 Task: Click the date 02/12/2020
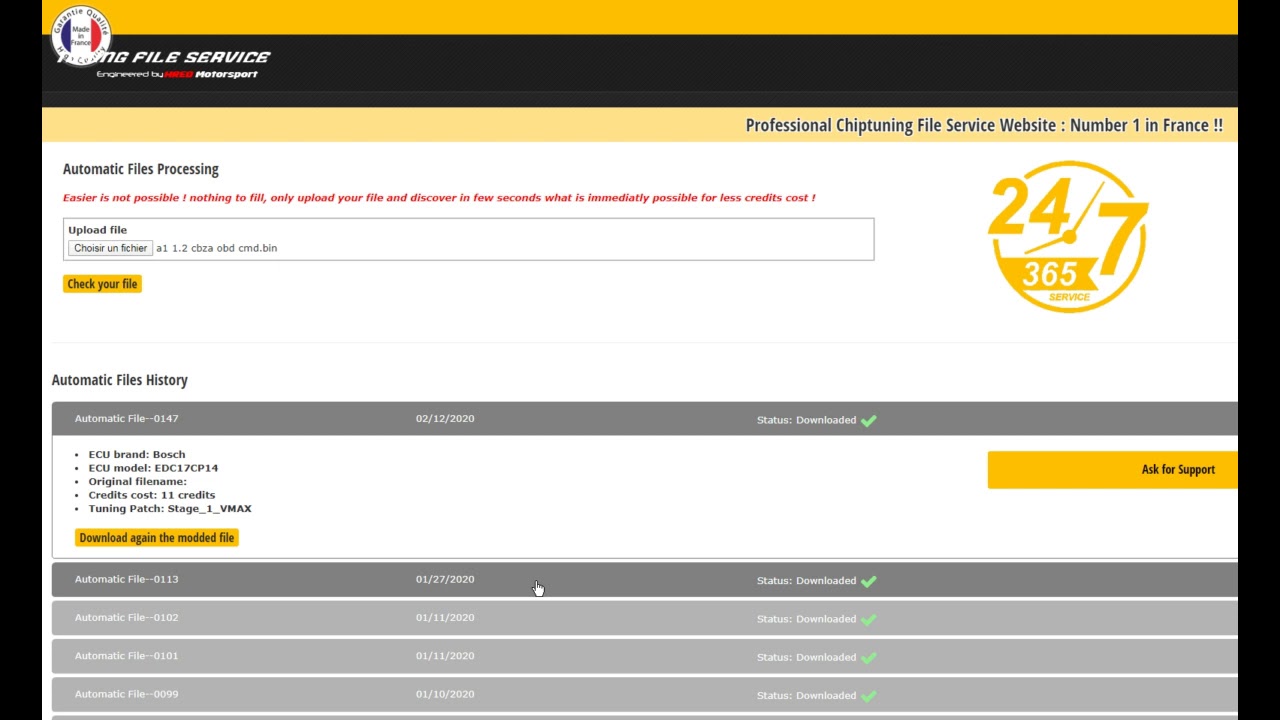click(445, 419)
